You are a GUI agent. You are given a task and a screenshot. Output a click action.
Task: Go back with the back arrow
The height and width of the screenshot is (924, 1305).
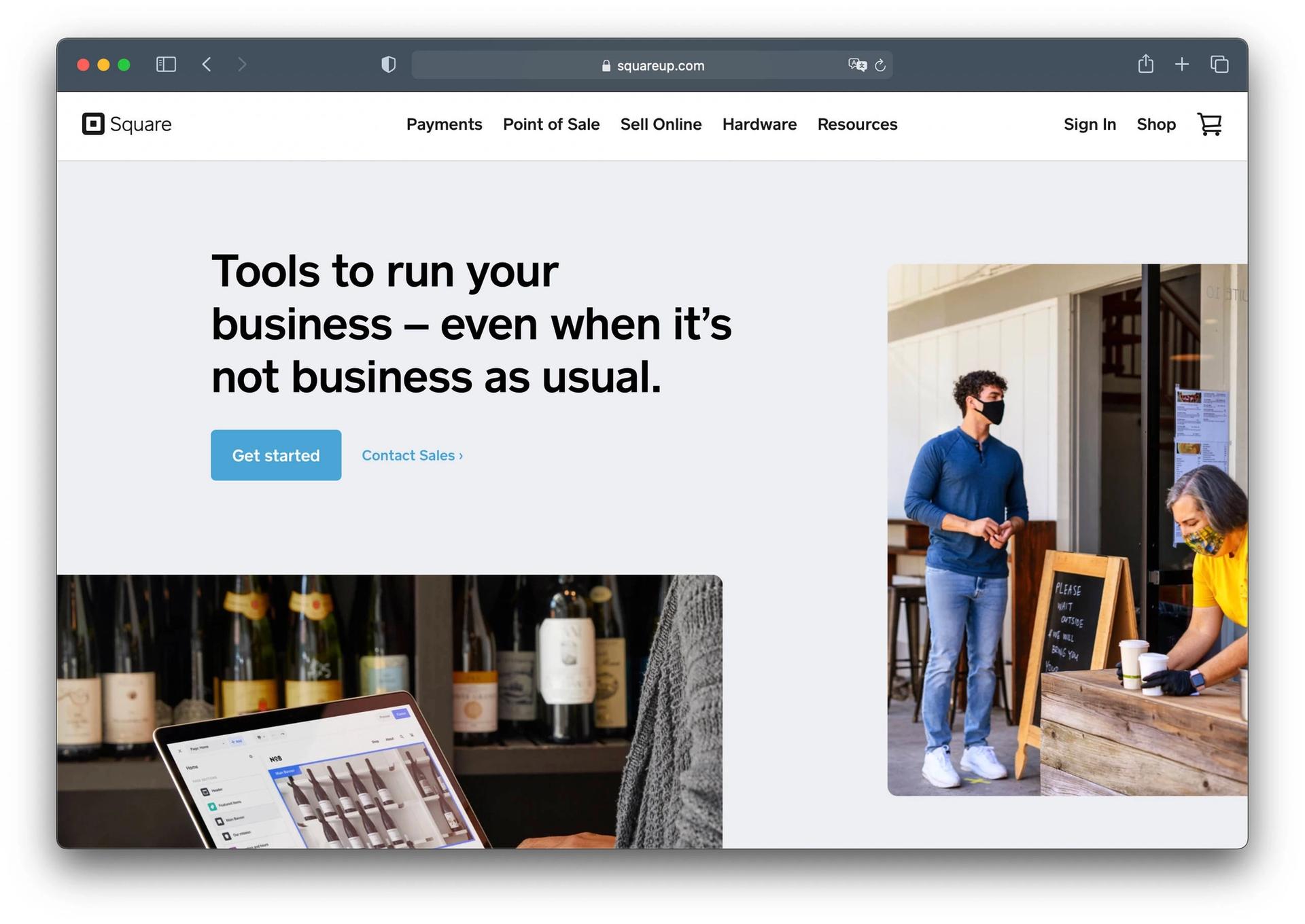click(x=207, y=65)
